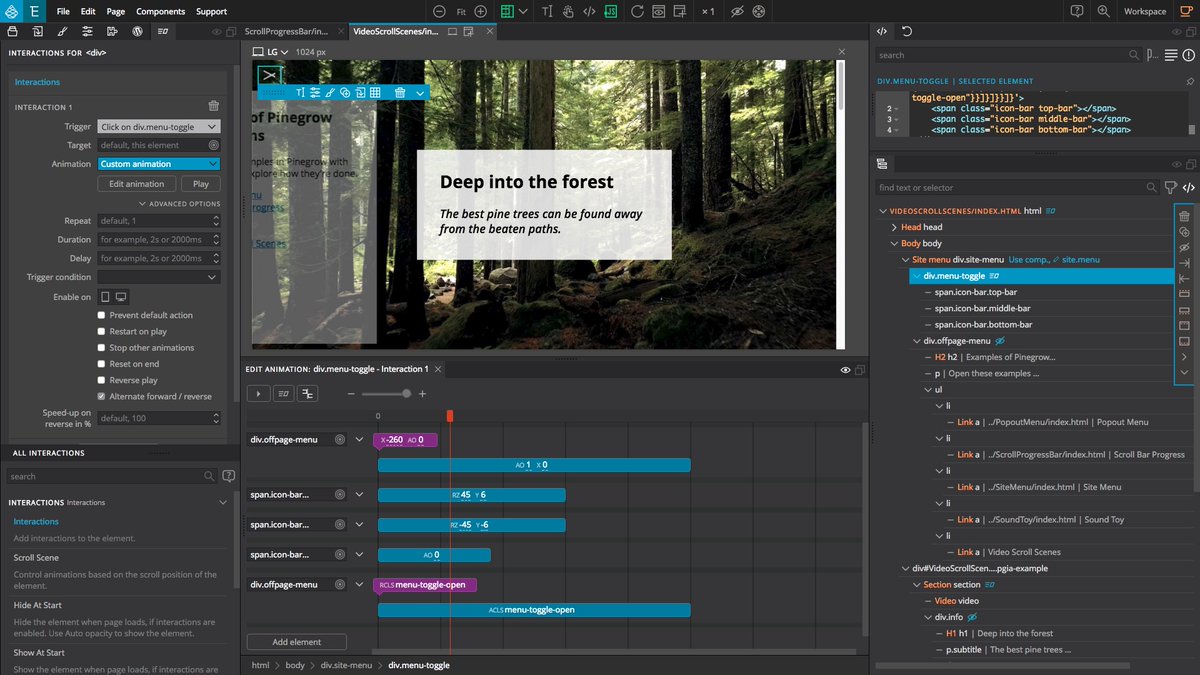This screenshot has width=1200, height=675.
Task: Open the LG device size dropdown
Action: coord(270,51)
